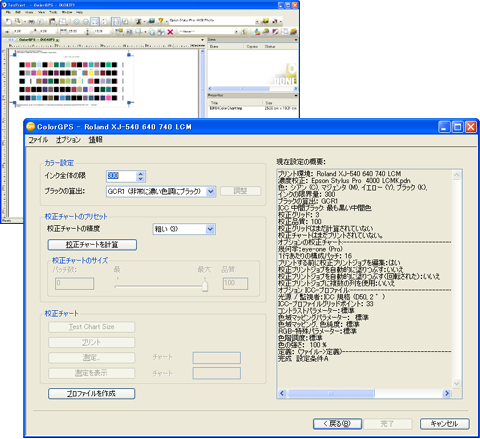The height and width of the screenshot is (439, 480).
Task: Click the 校正チャートを計算 button
Action: click(92, 245)
